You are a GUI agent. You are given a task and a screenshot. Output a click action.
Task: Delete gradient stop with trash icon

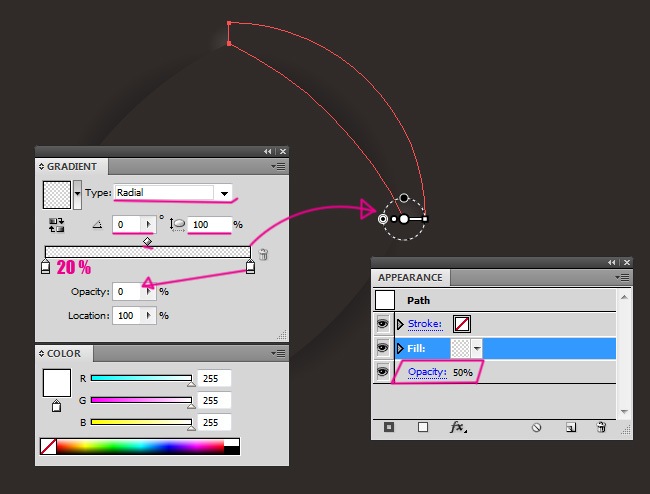coord(263,256)
